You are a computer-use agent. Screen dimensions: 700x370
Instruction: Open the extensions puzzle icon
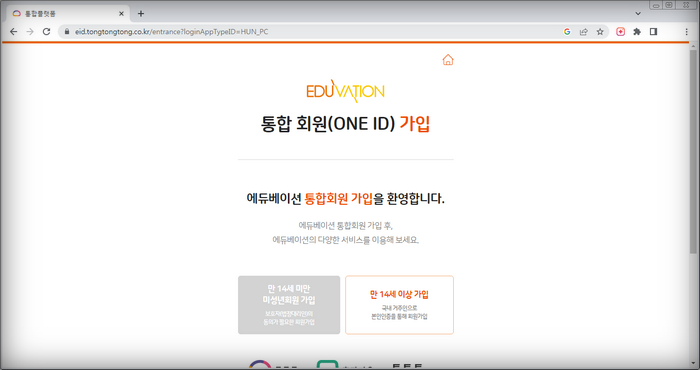[x=637, y=32]
